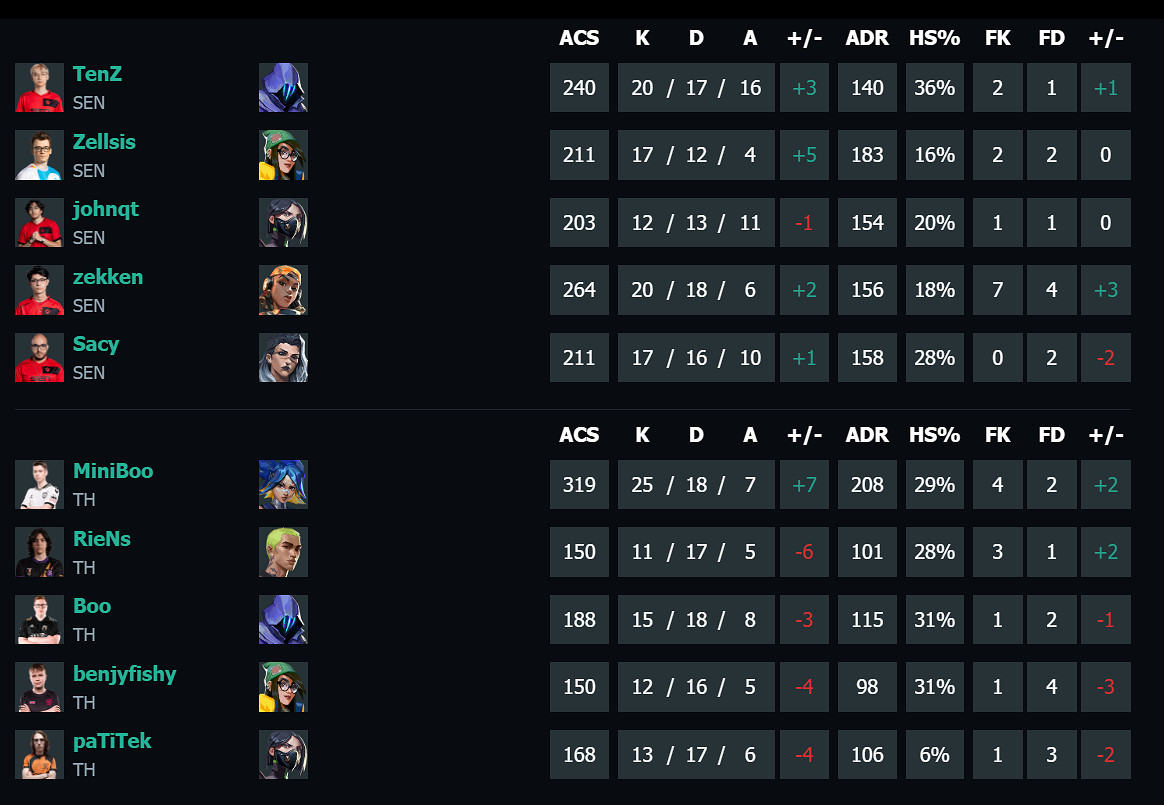This screenshot has width=1164, height=805.
Task: Select the Gekko agent icon next to RieNs
Action: (283, 552)
